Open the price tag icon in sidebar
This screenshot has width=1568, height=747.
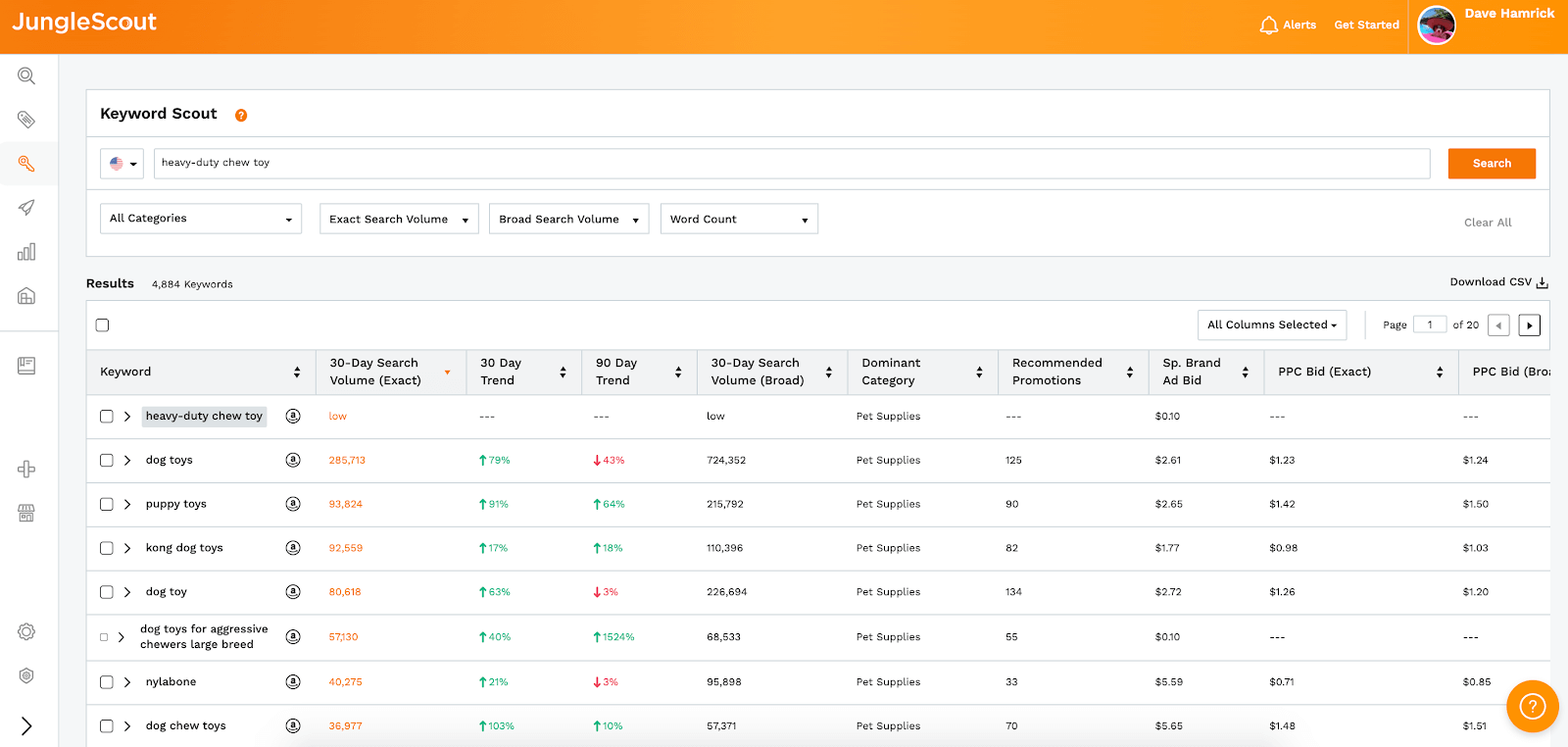coord(26,120)
